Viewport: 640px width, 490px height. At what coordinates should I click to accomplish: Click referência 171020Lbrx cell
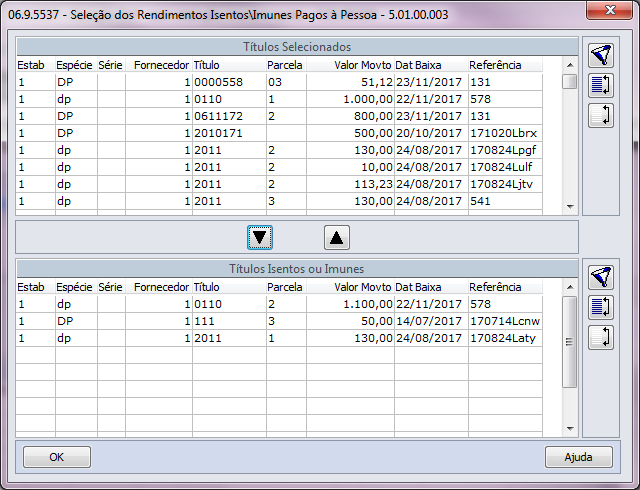[x=505, y=133]
